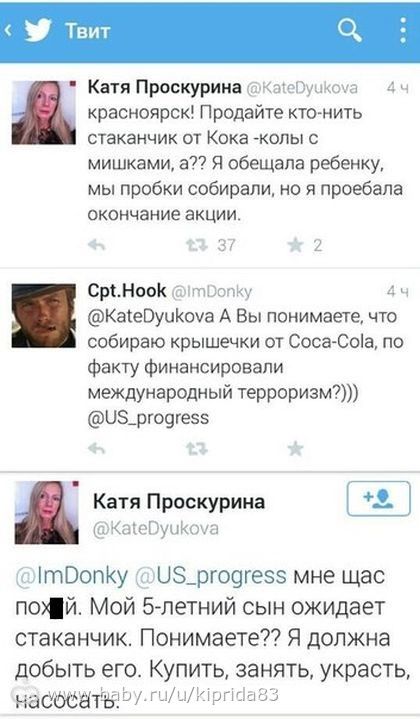Follow Катя Проскурина with add-user button
This screenshot has height=719, width=420.
[378, 498]
